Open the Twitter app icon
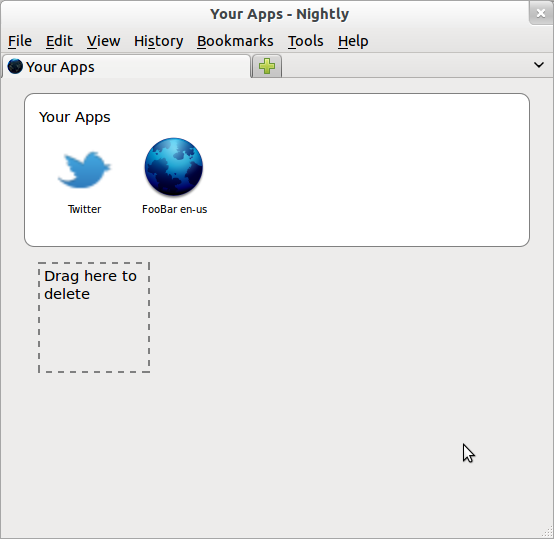 pyautogui.click(x=84, y=170)
